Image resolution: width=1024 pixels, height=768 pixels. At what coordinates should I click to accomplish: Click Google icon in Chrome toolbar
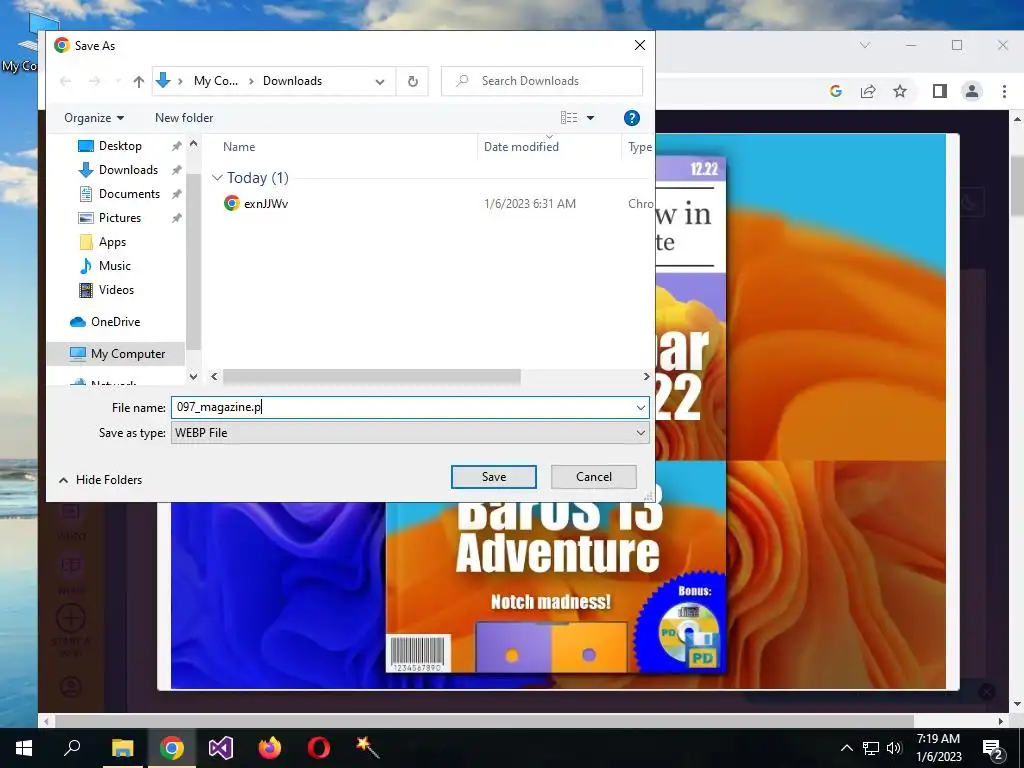(836, 91)
